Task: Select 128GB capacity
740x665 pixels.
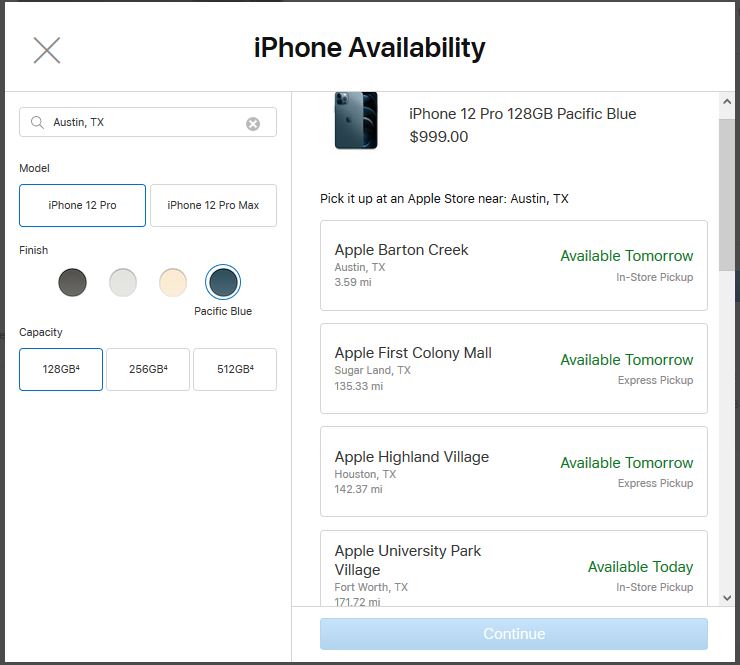Action: 61,370
